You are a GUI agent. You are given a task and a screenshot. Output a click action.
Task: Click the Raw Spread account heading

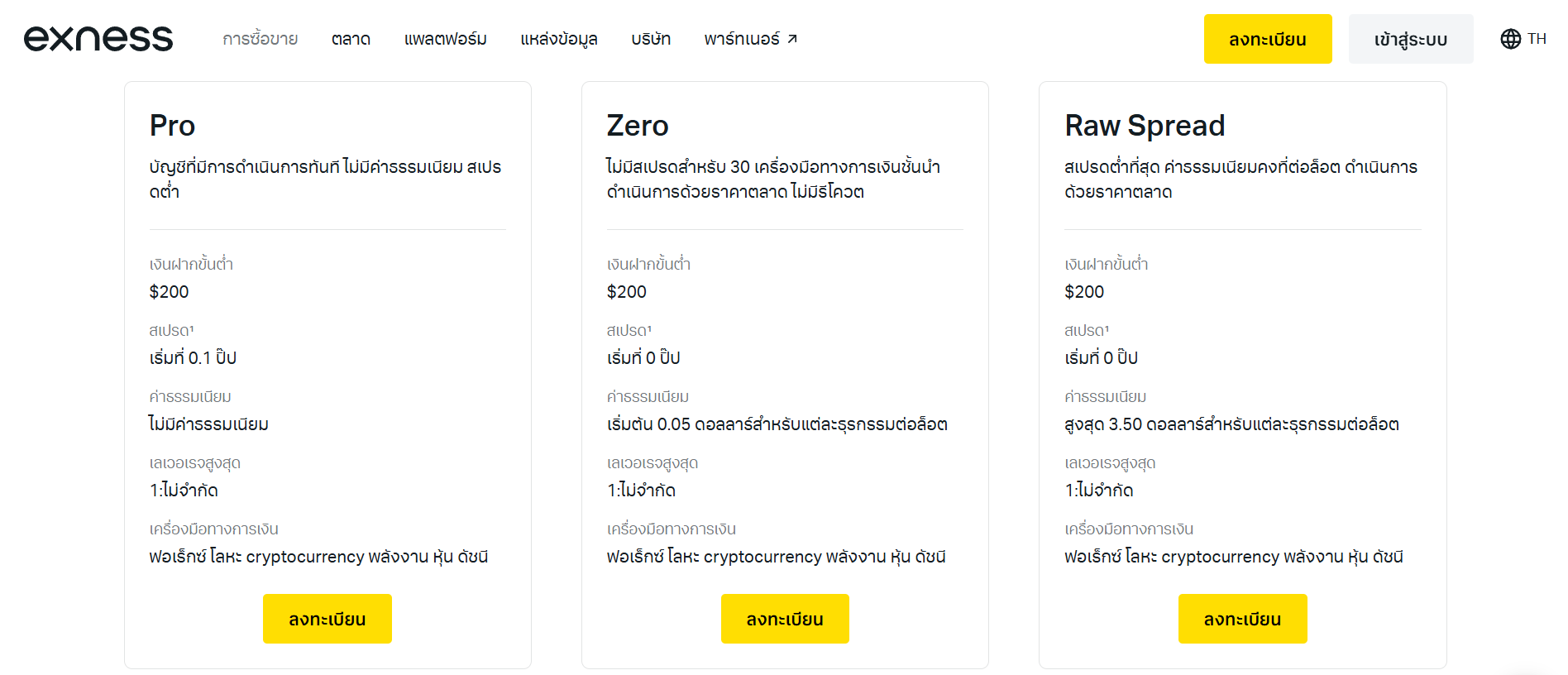pyautogui.click(x=1145, y=126)
